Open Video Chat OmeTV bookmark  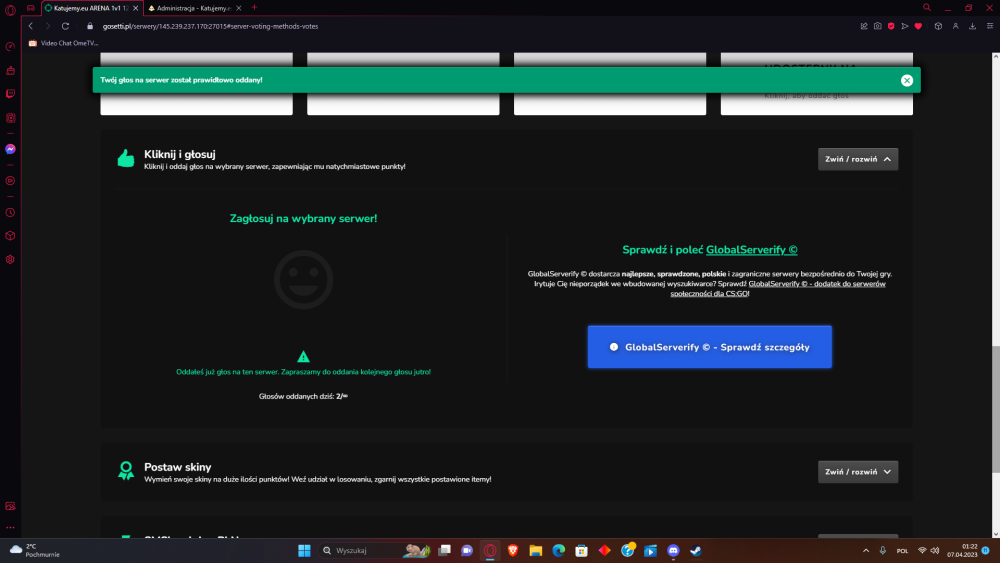[x=63, y=43]
